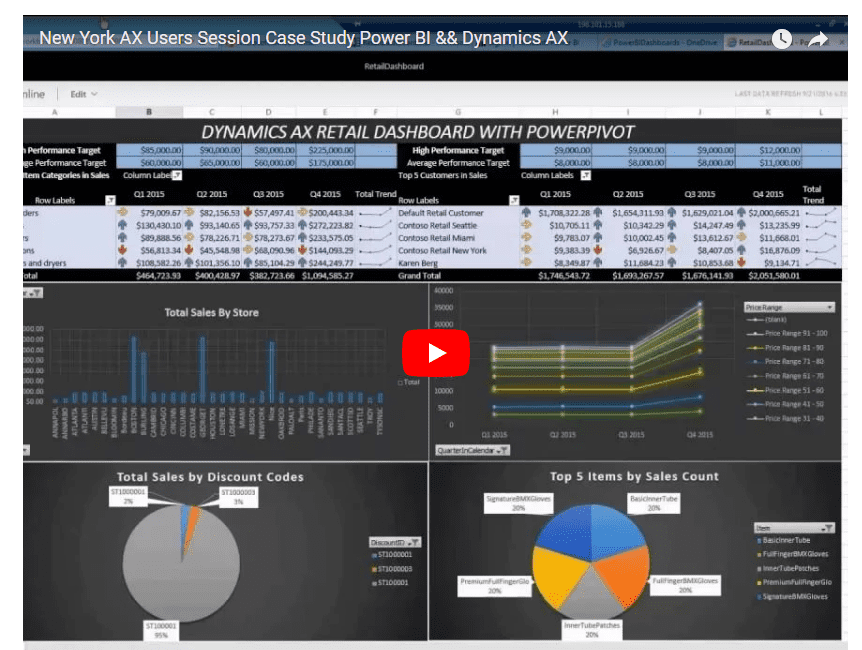Open the QuarterInCalendar filter button
Viewport: 862px width, 650px height.
click(472, 450)
